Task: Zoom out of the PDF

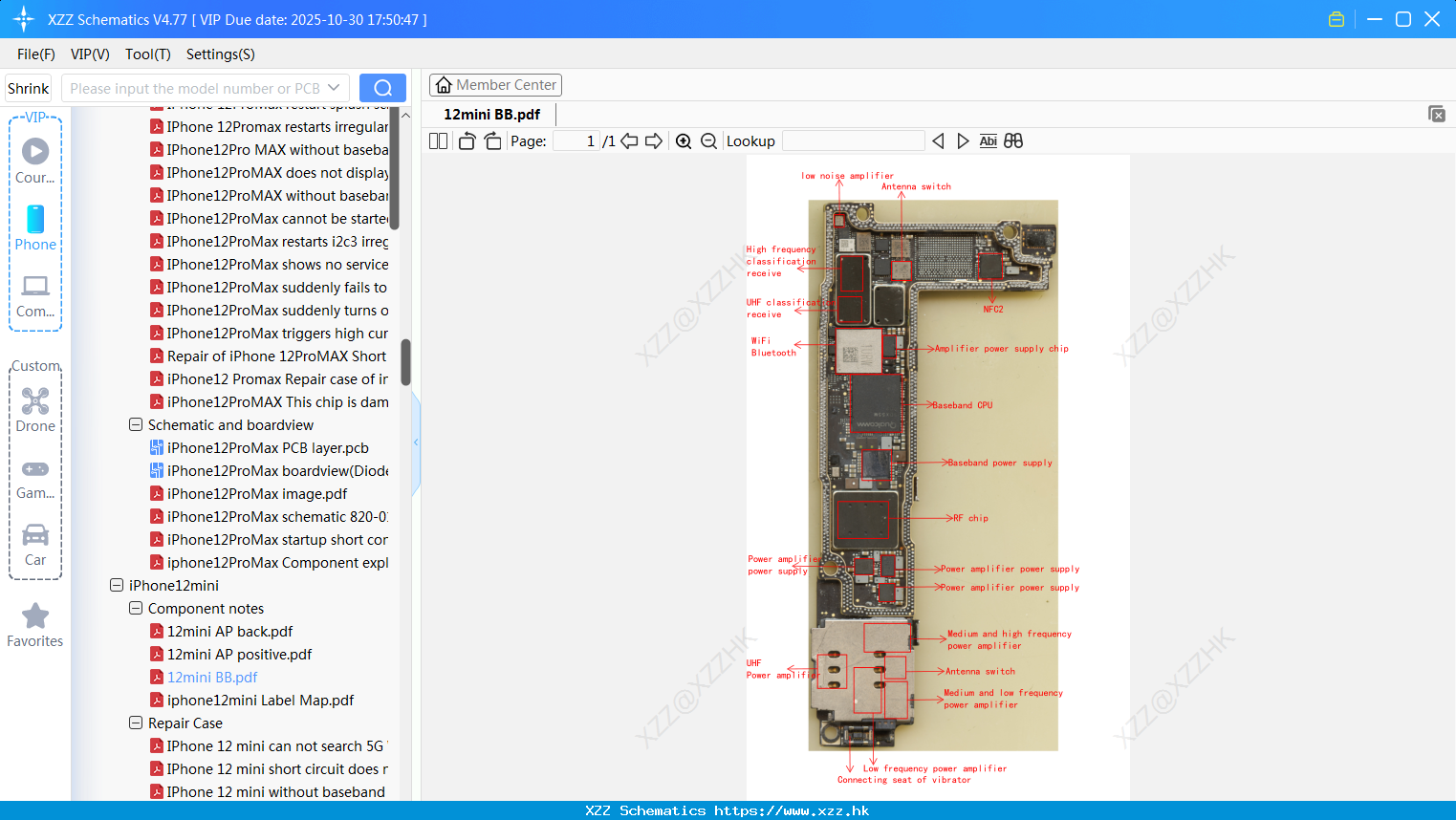Action: pyautogui.click(x=708, y=141)
